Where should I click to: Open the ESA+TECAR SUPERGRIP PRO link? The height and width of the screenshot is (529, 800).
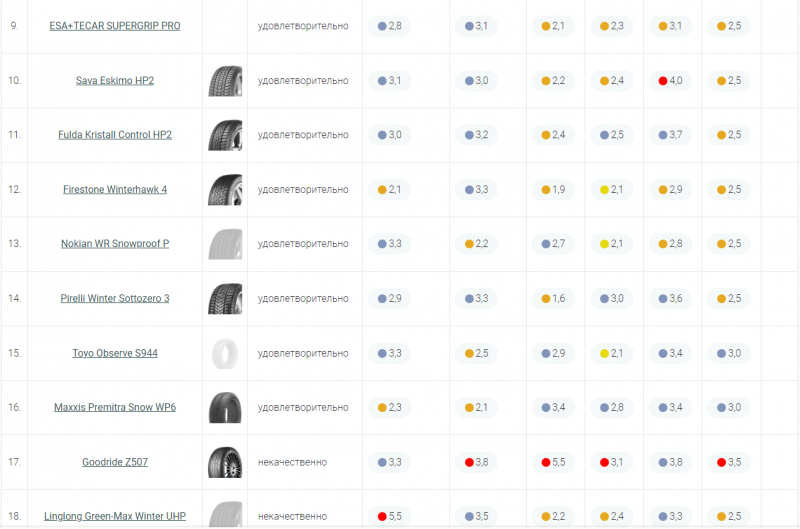coord(115,26)
